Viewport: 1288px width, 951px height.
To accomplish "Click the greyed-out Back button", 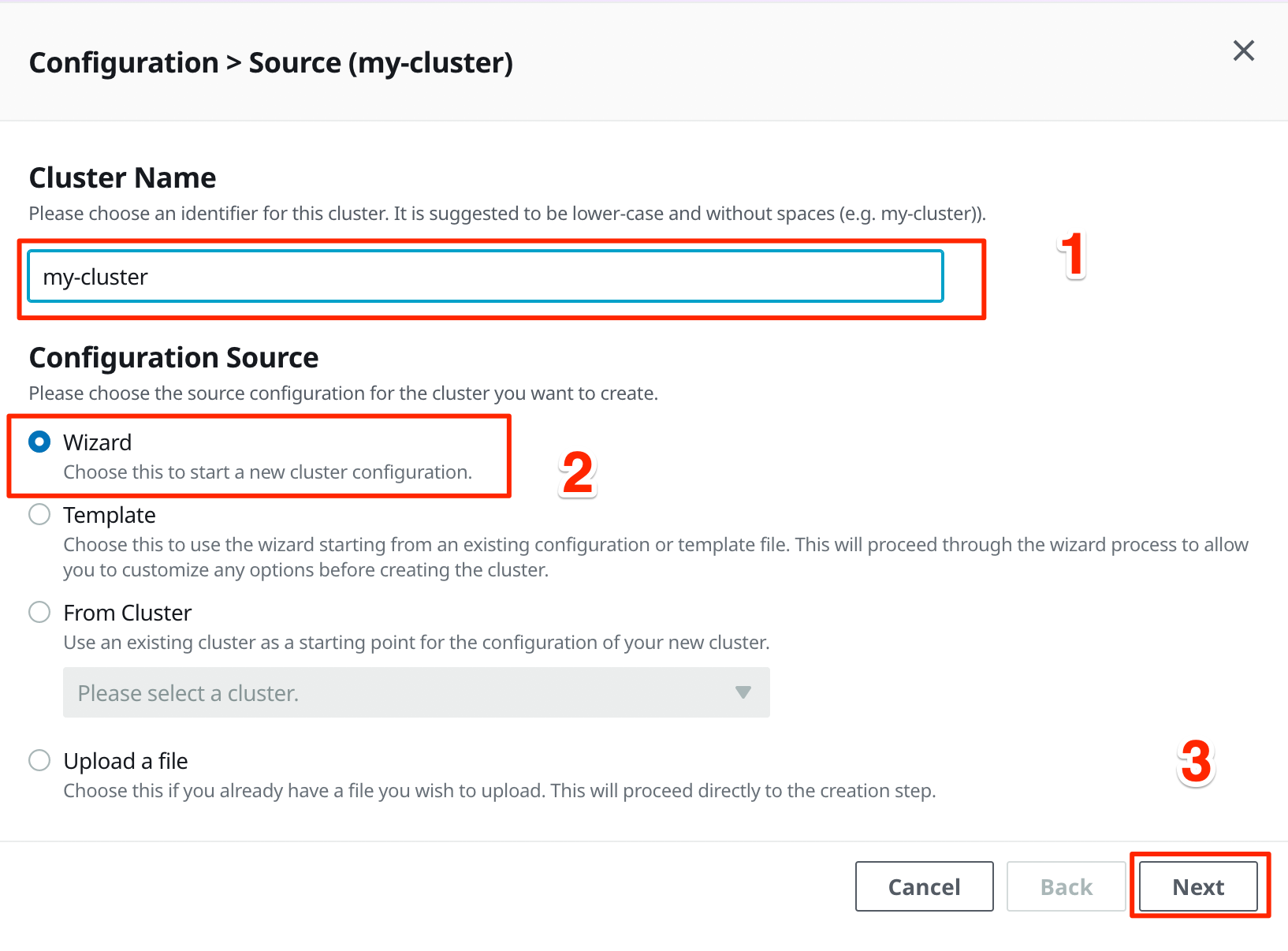I will (1066, 886).
